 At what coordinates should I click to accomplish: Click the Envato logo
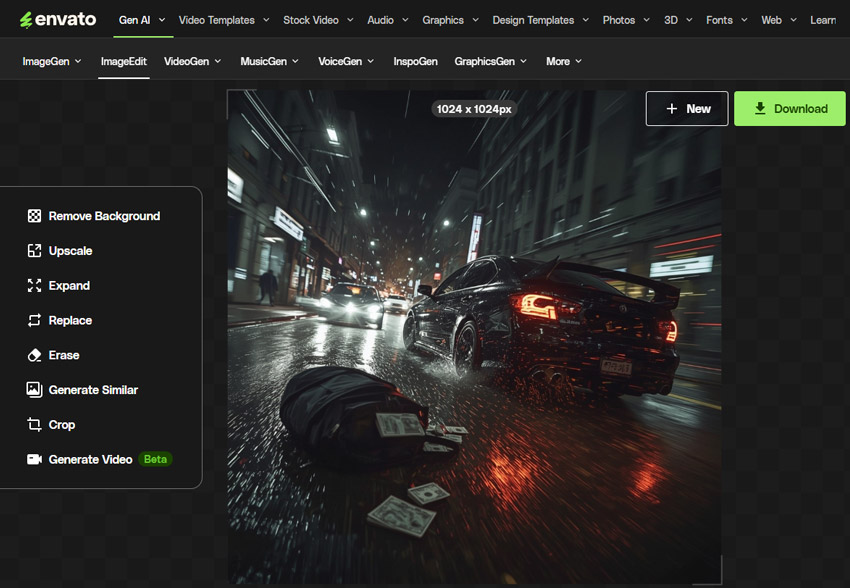click(58, 20)
